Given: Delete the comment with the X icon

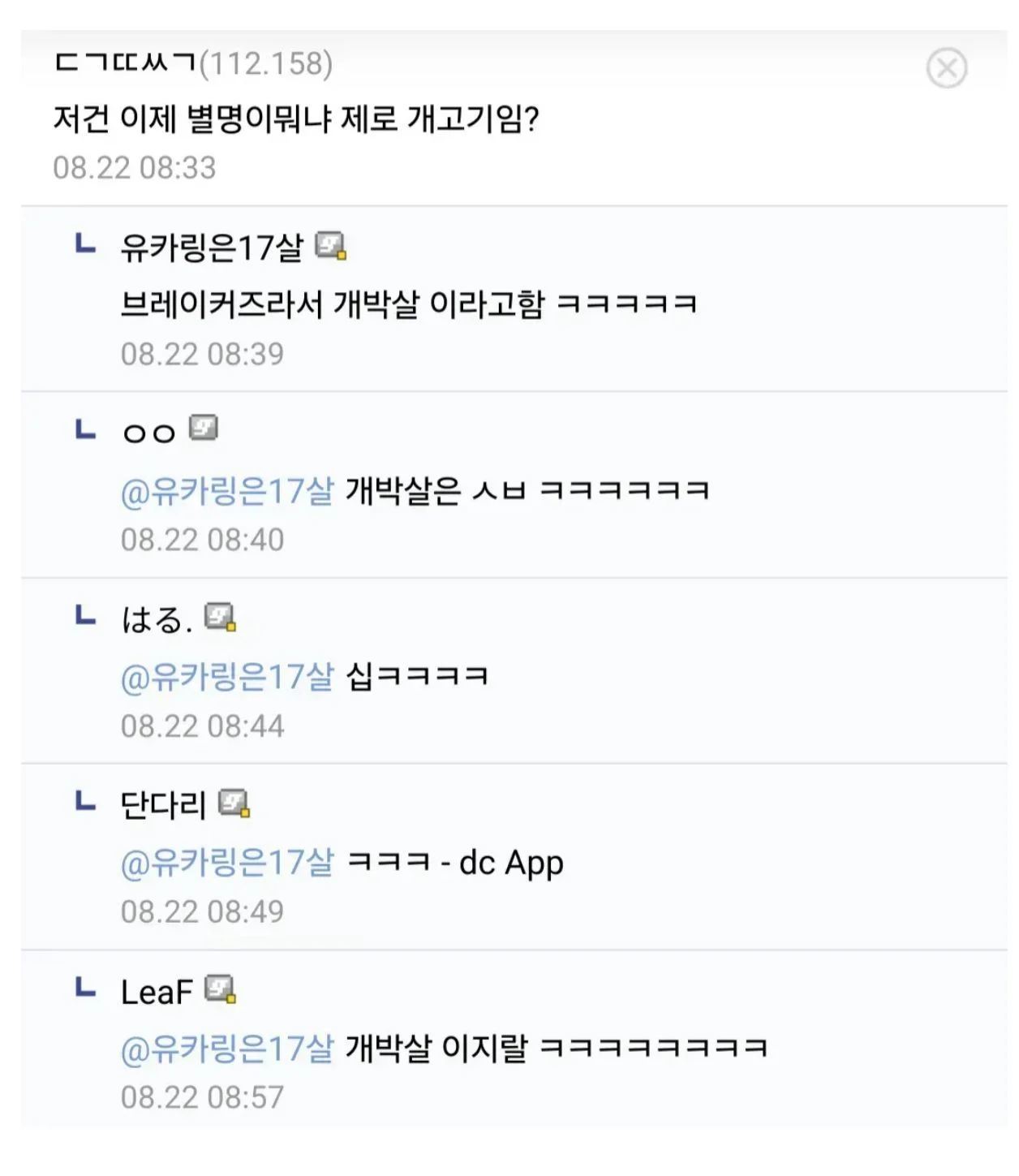Looking at the screenshot, I should tap(946, 68).
